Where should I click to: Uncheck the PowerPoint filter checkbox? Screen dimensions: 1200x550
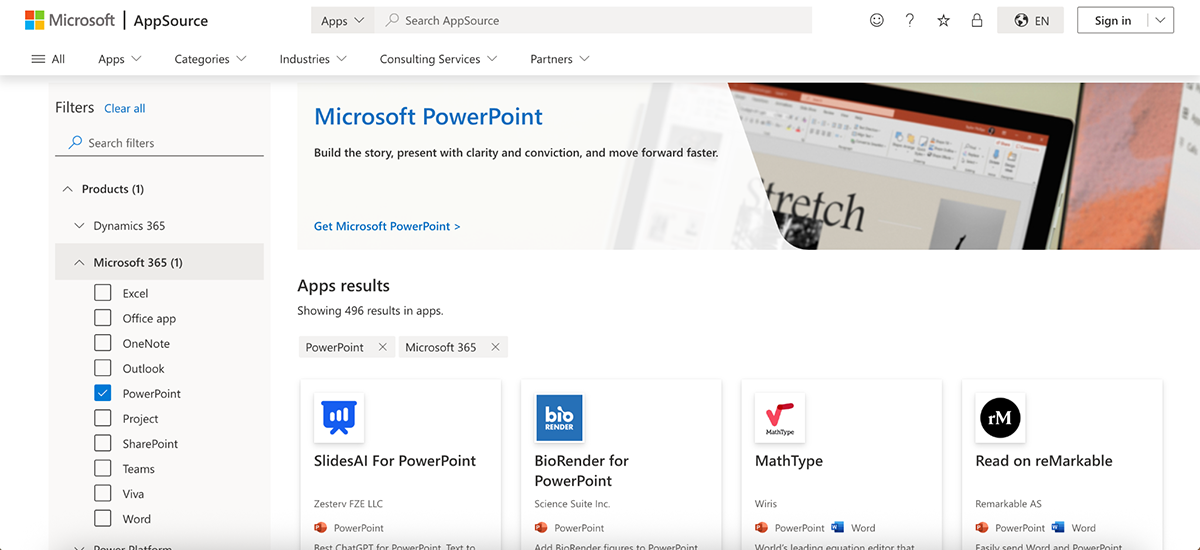(x=102, y=393)
